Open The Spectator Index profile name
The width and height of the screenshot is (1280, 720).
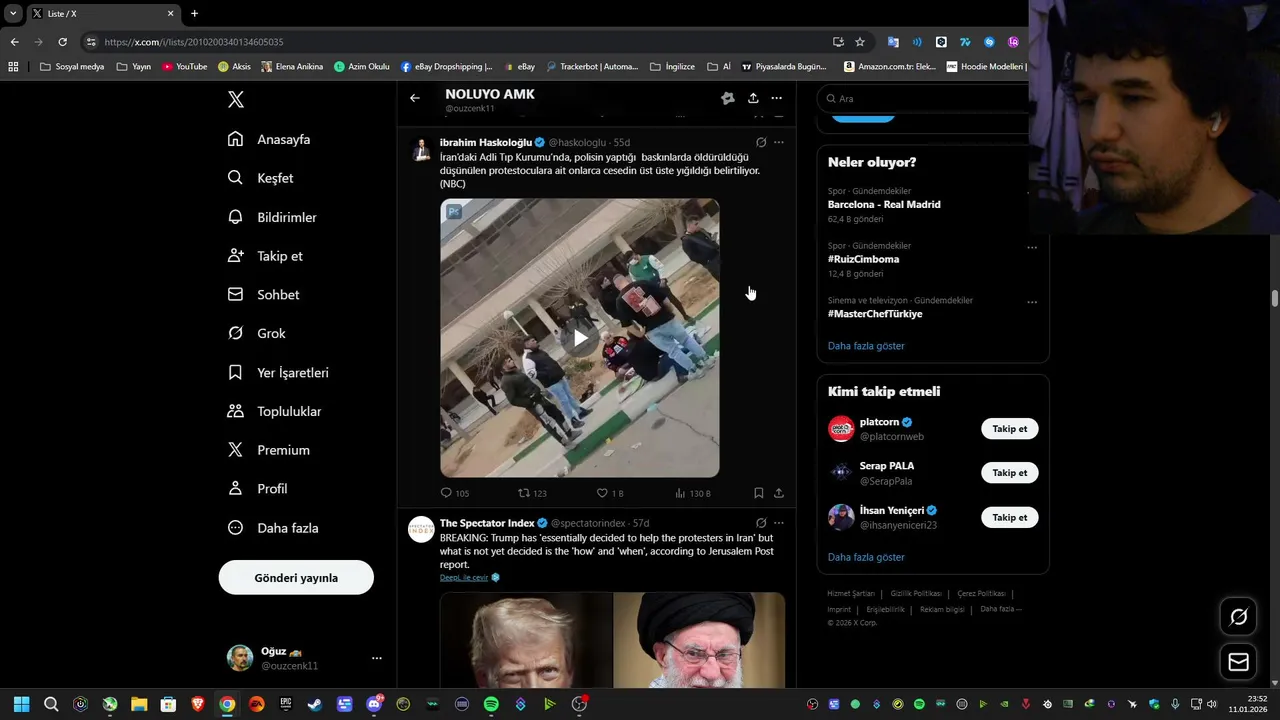[487, 523]
